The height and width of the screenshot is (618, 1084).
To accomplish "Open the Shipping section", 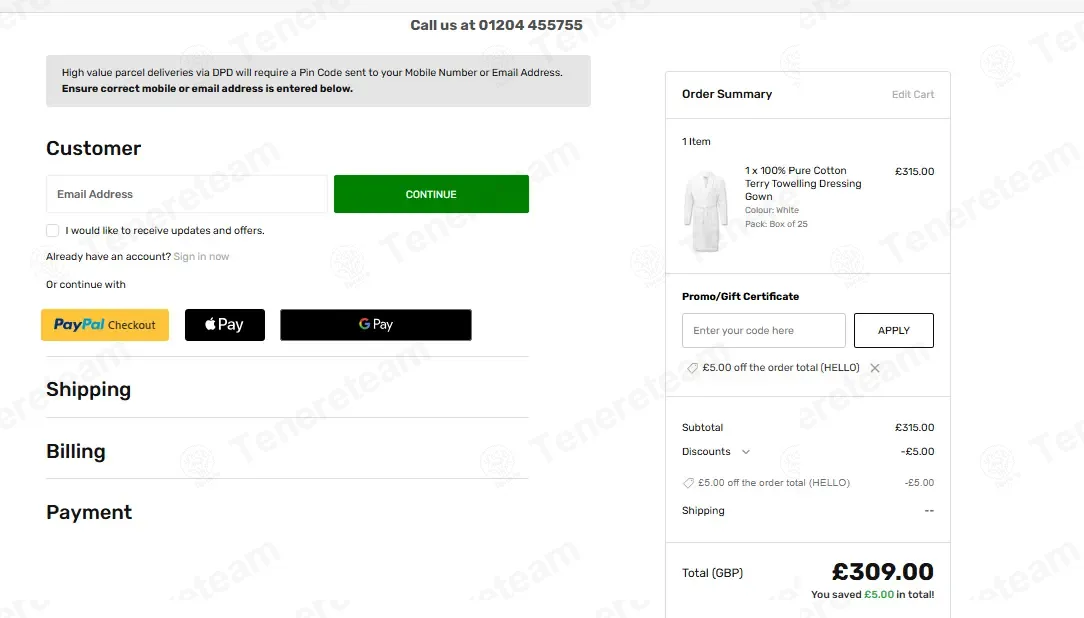I will [x=88, y=389].
